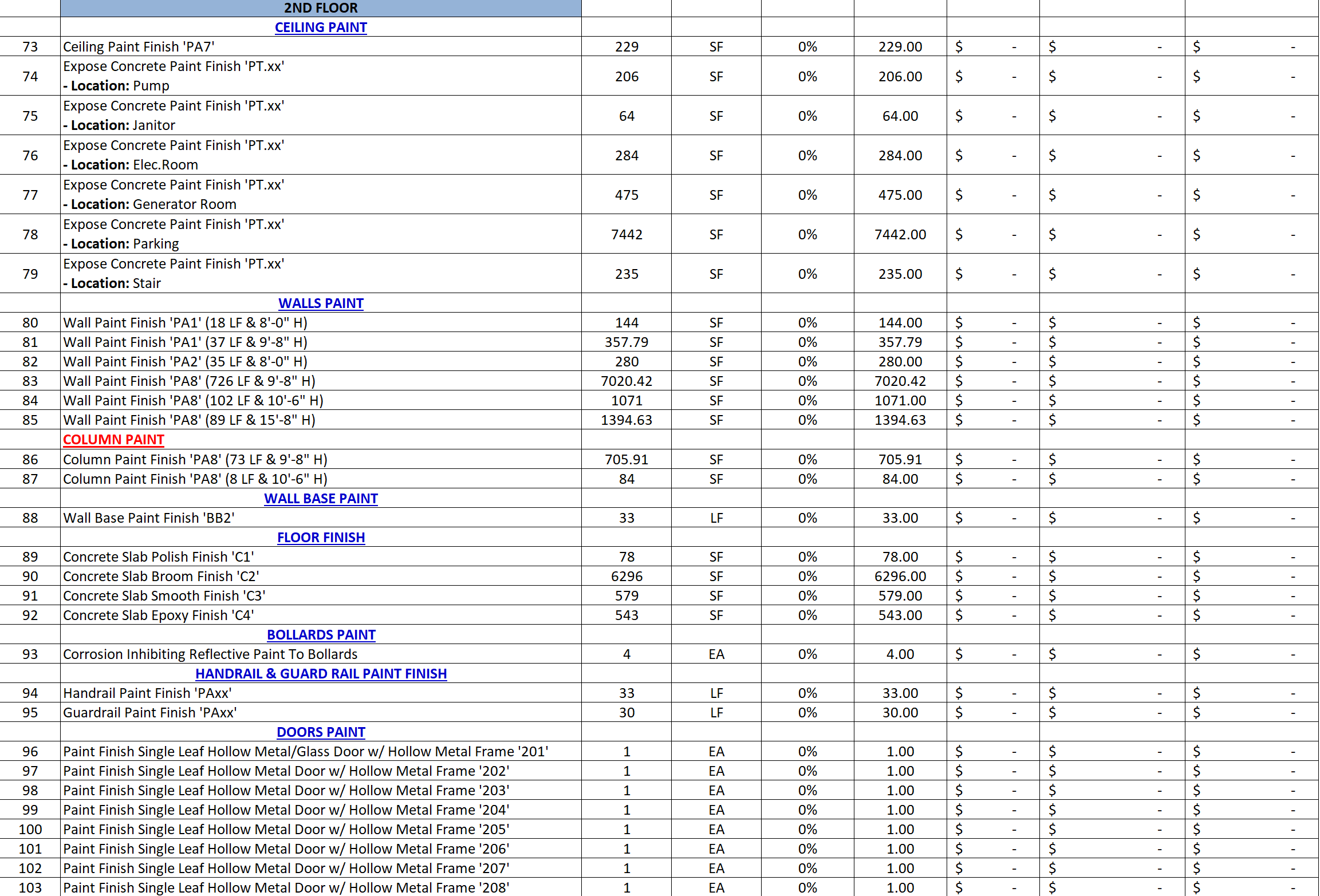Open the BOLLARDS PAINT heading link
Screen dimensions: 1320x896
[x=321, y=635]
